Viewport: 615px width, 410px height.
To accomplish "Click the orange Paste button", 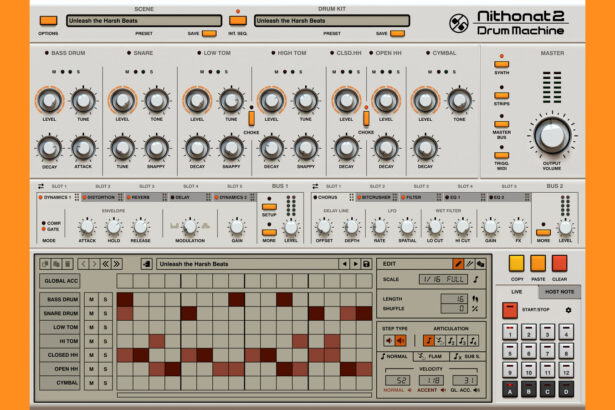I will (538, 266).
